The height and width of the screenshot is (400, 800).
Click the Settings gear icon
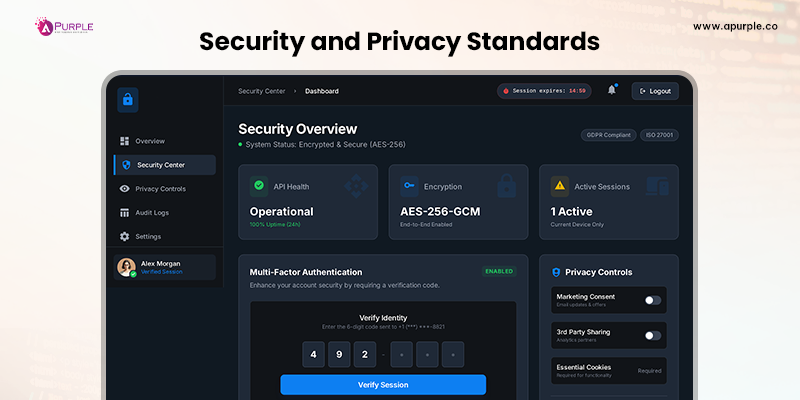coord(124,237)
